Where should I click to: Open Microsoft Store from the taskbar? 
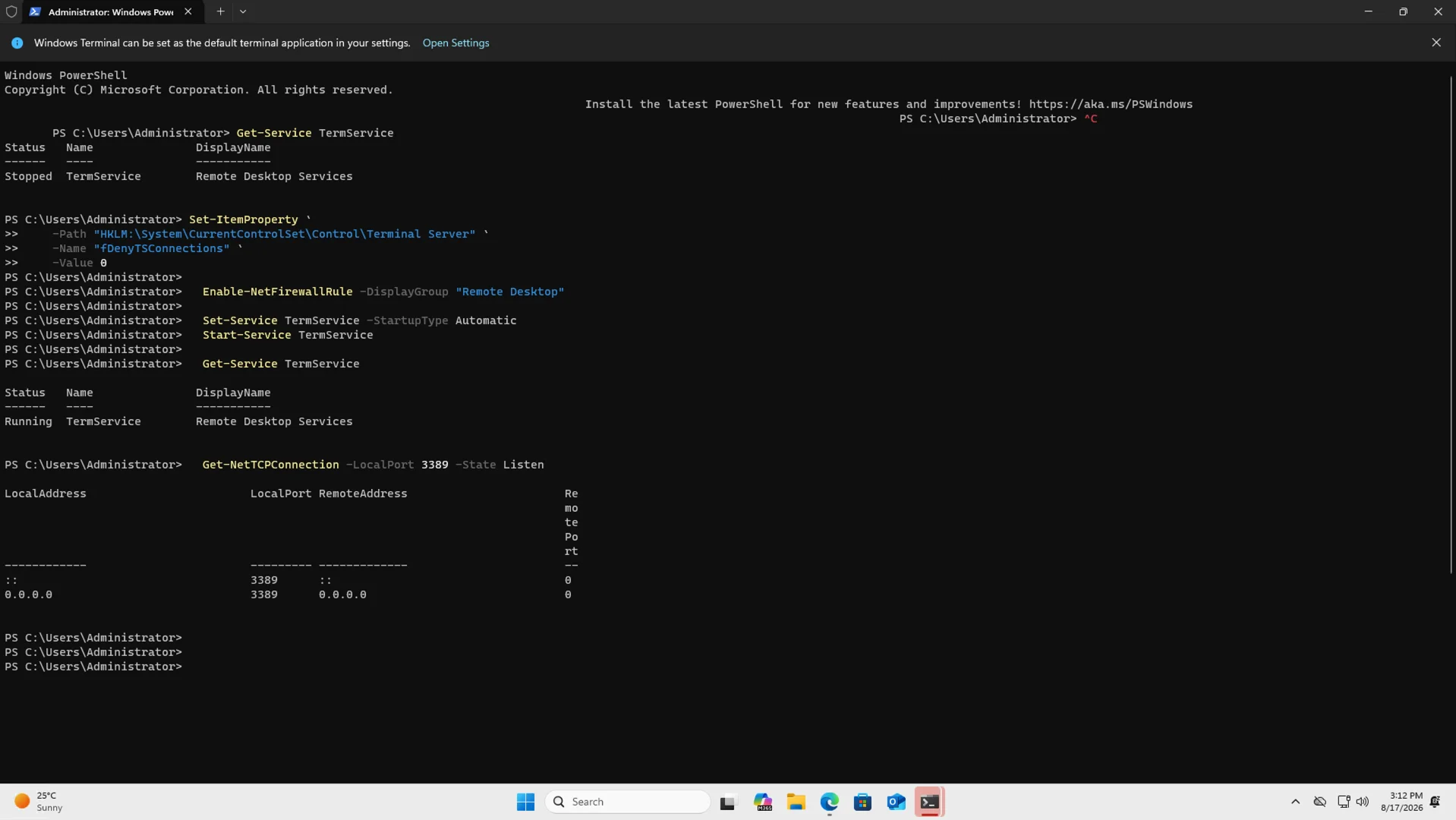[x=862, y=802]
